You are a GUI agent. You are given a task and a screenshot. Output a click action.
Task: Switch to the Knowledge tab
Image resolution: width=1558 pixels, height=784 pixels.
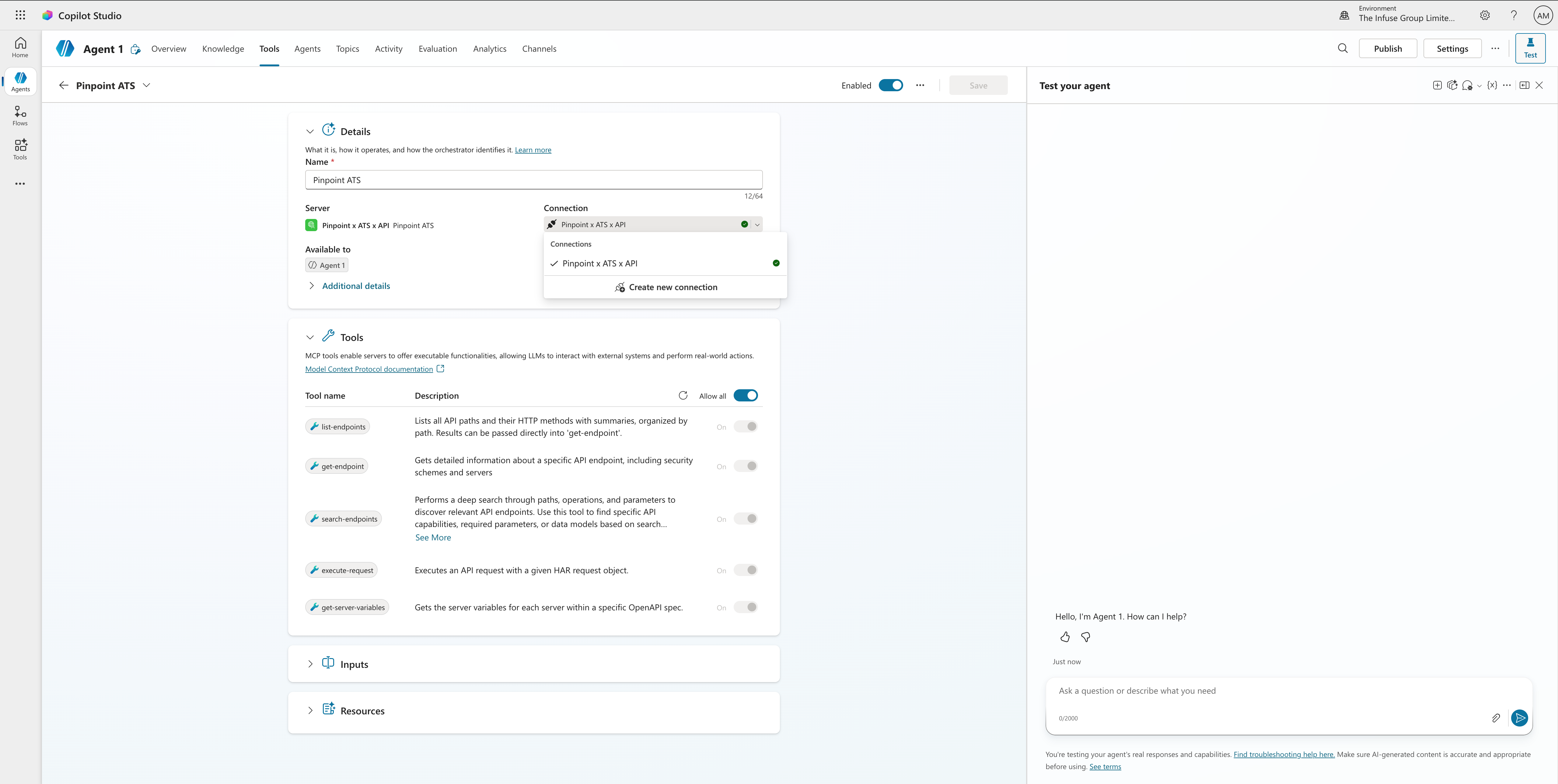tap(223, 49)
